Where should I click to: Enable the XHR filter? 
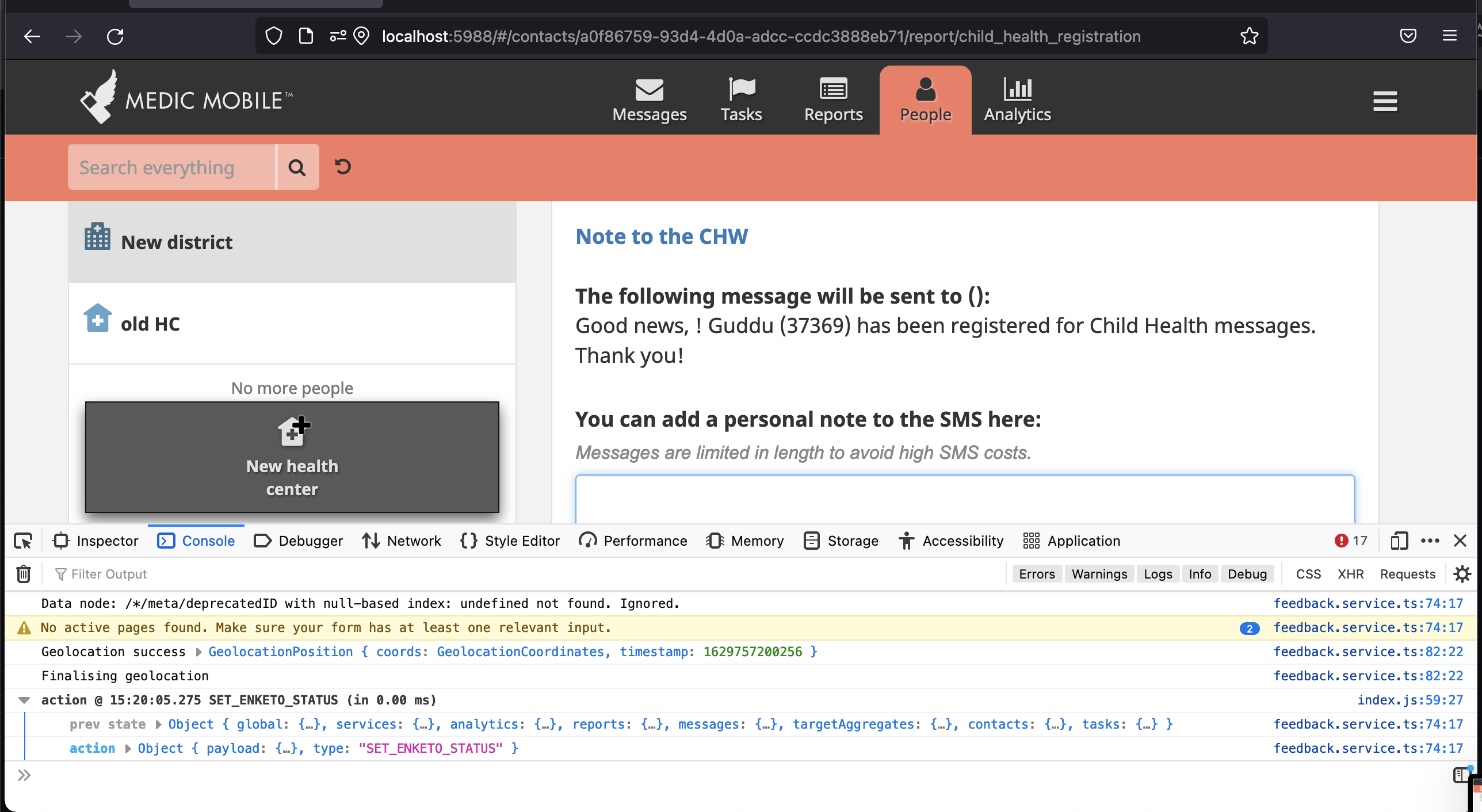tap(1351, 573)
